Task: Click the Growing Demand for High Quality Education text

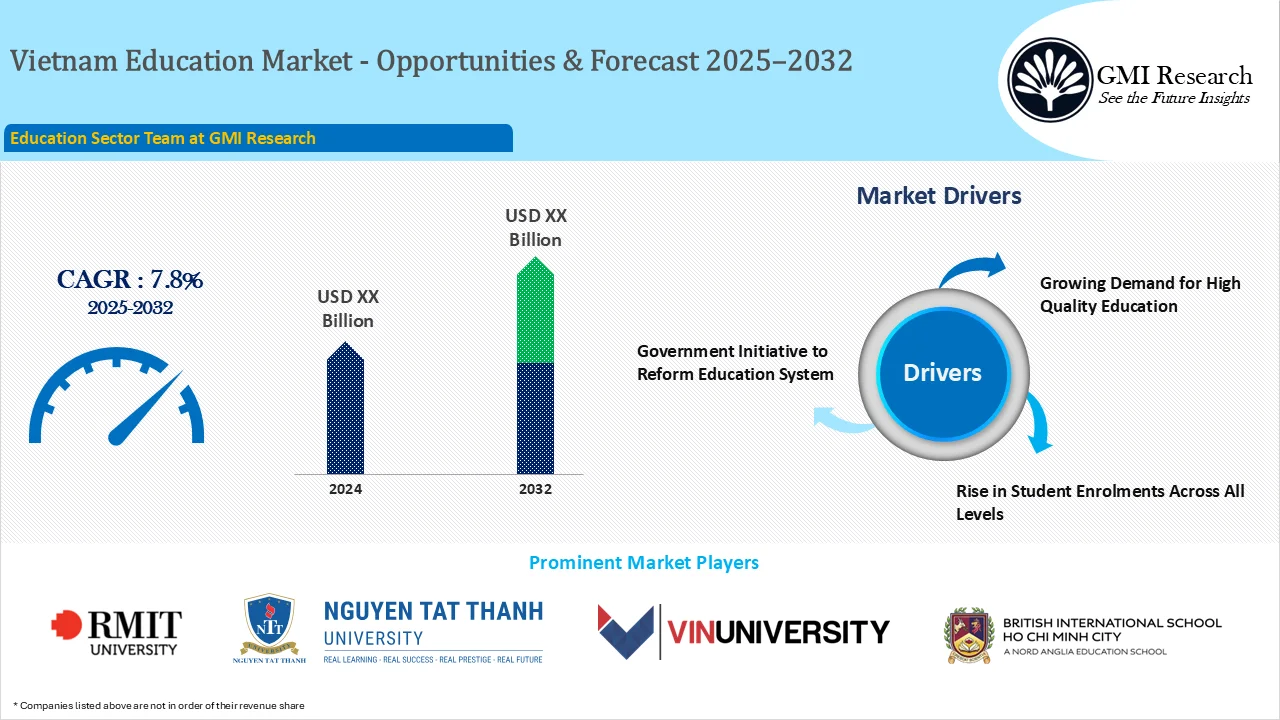Action: pyautogui.click(x=1139, y=294)
